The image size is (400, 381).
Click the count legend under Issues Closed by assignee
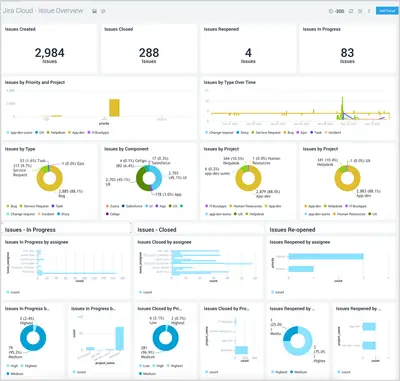[145, 292]
